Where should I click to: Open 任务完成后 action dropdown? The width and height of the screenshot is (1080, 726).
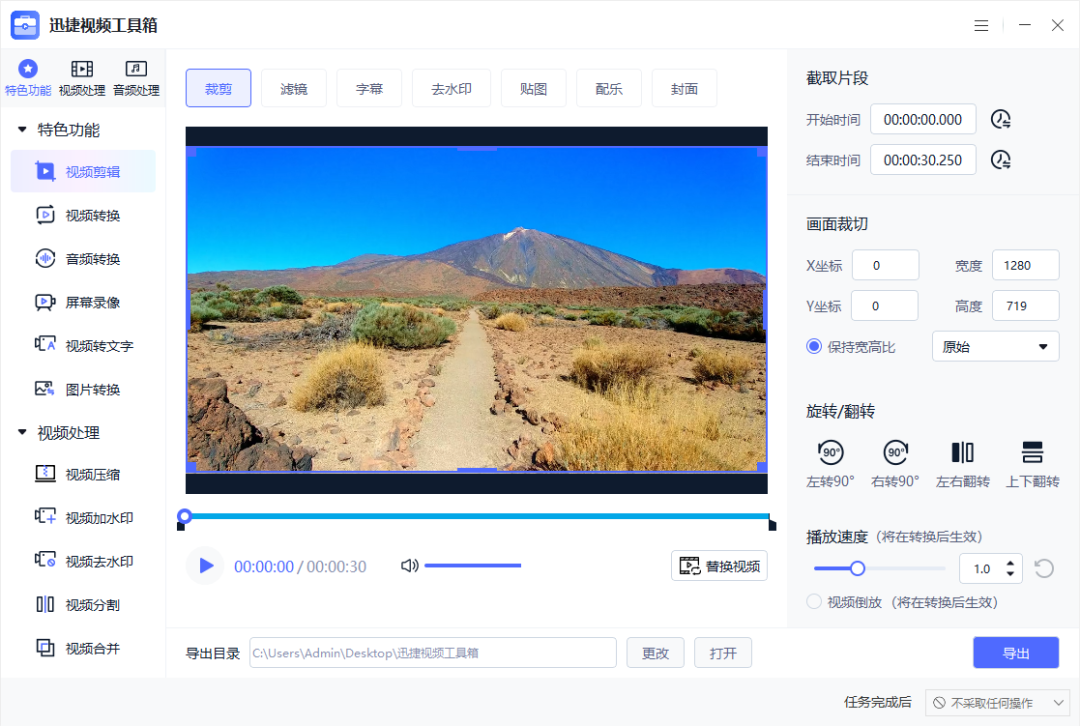point(999,703)
